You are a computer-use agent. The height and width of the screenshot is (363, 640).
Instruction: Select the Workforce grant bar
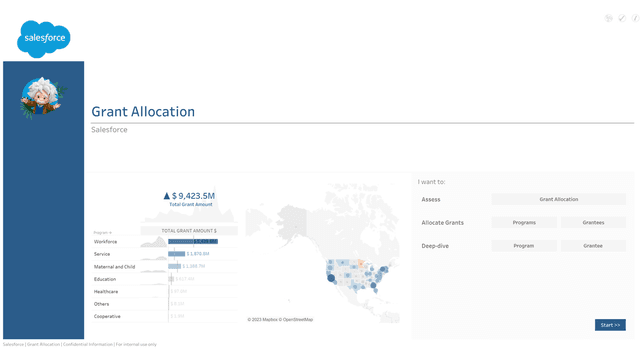pos(193,242)
